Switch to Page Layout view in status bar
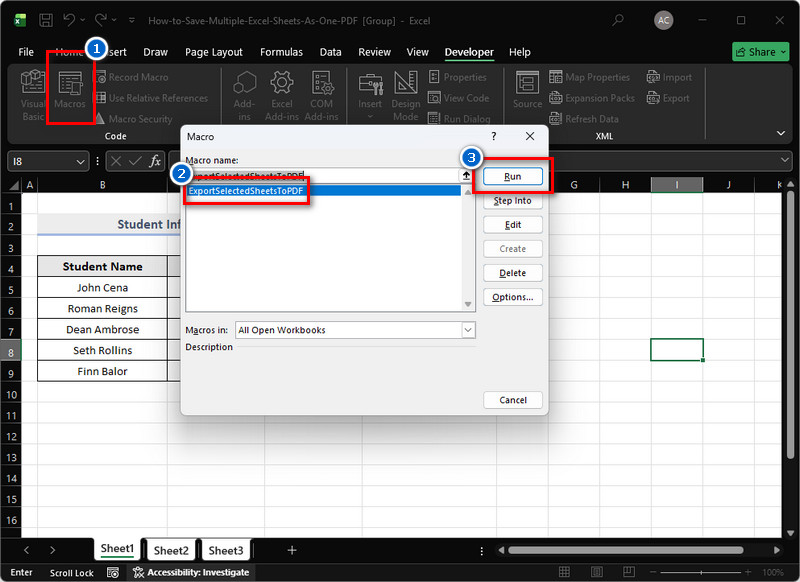800x582 pixels. 596,572
